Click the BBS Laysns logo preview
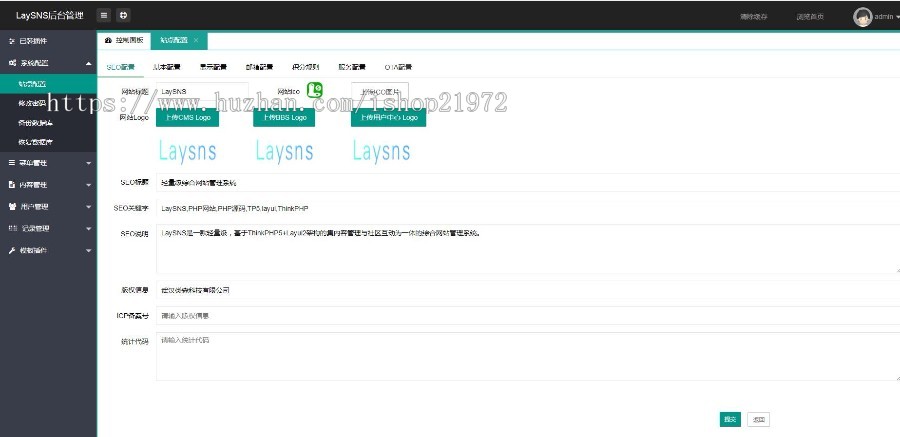This screenshot has height=437, width=900. 285,152
